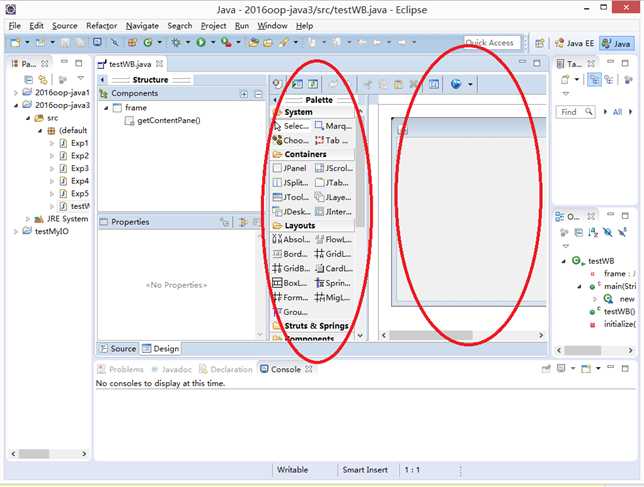Choose Absolute layout in Palette
644x487 pixels.
292,239
